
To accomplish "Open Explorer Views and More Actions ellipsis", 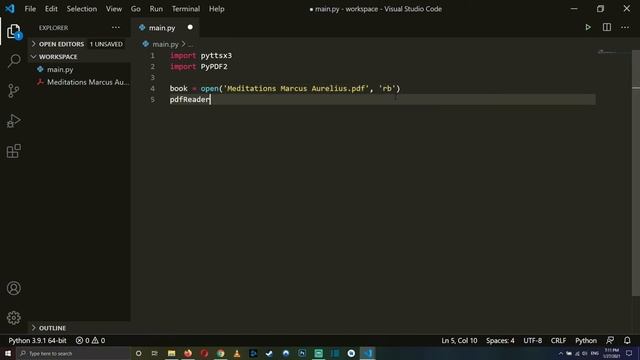I will 116,27.
